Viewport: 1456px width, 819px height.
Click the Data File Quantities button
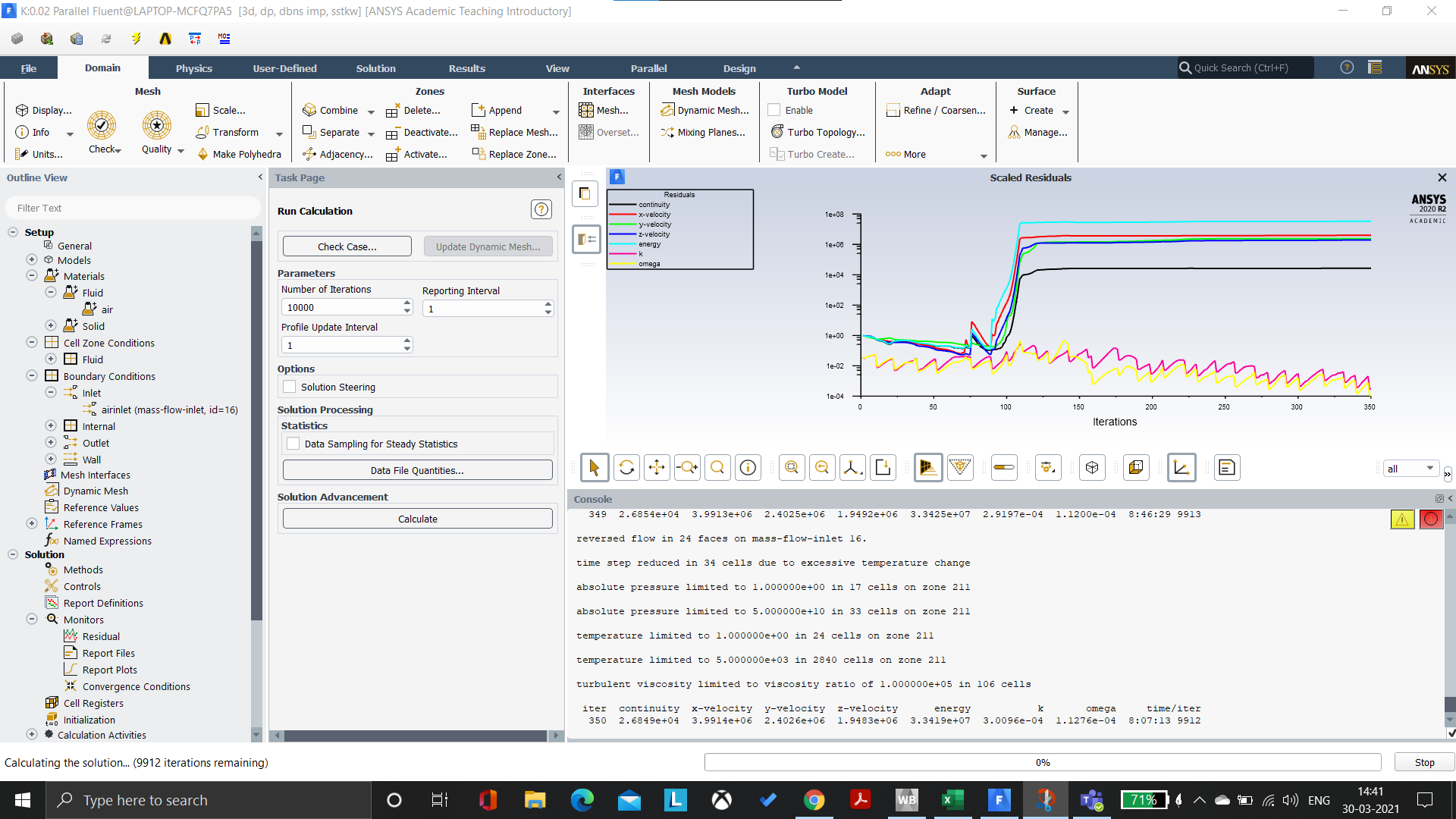(417, 470)
